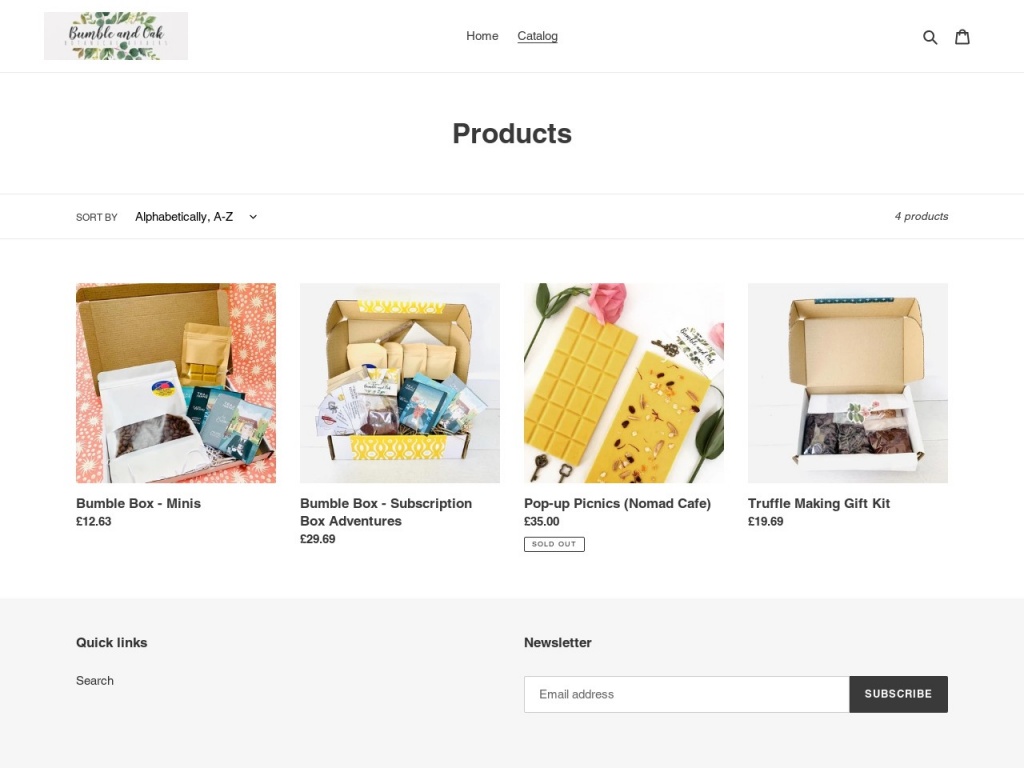Image resolution: width=1024 pixels, height=768 pixels.
Task: Open the Bumble Box - Minis product image
Action: 176,383
